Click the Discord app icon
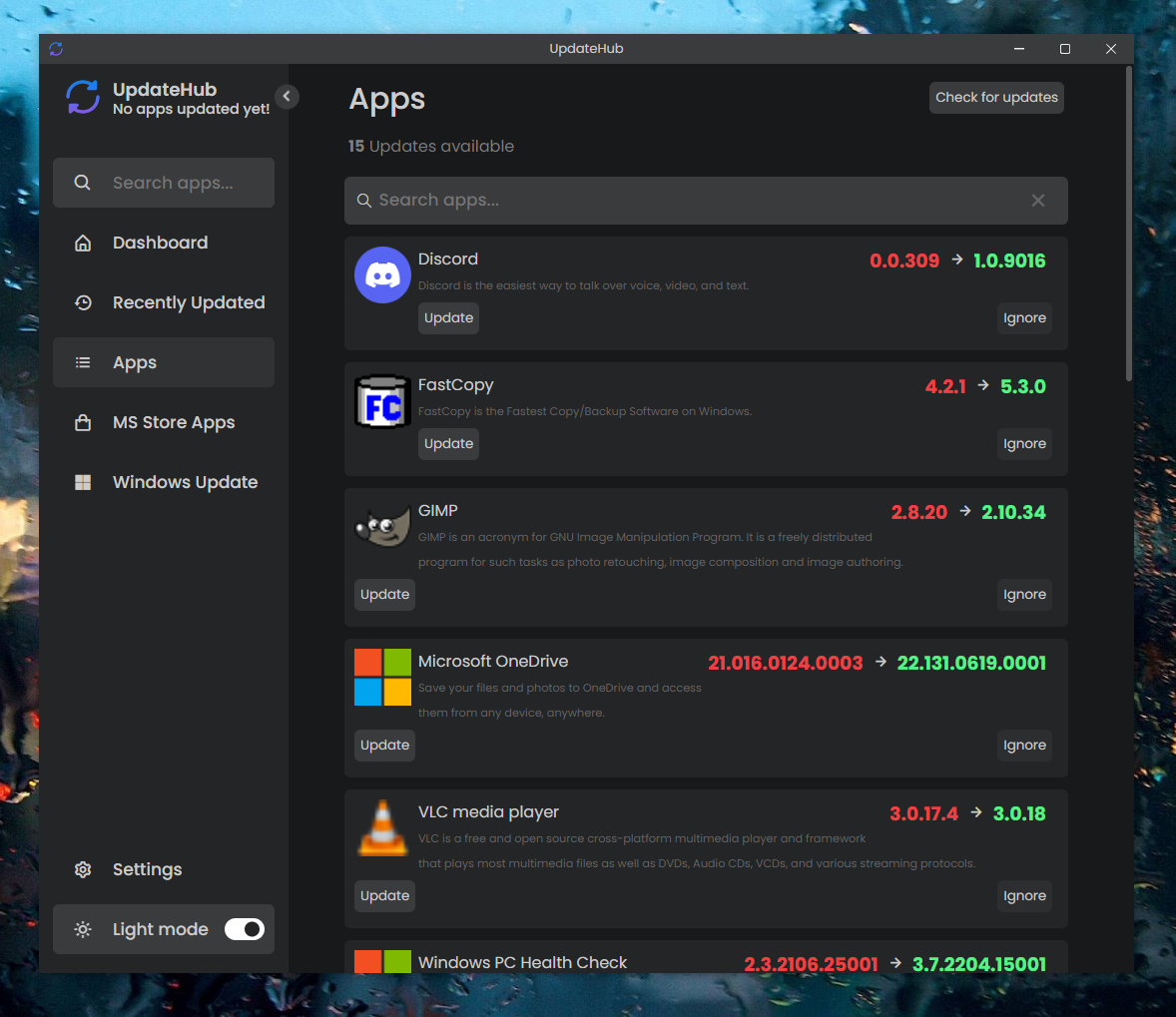This screenshot has height=1017, width=1176. point(382,274)
